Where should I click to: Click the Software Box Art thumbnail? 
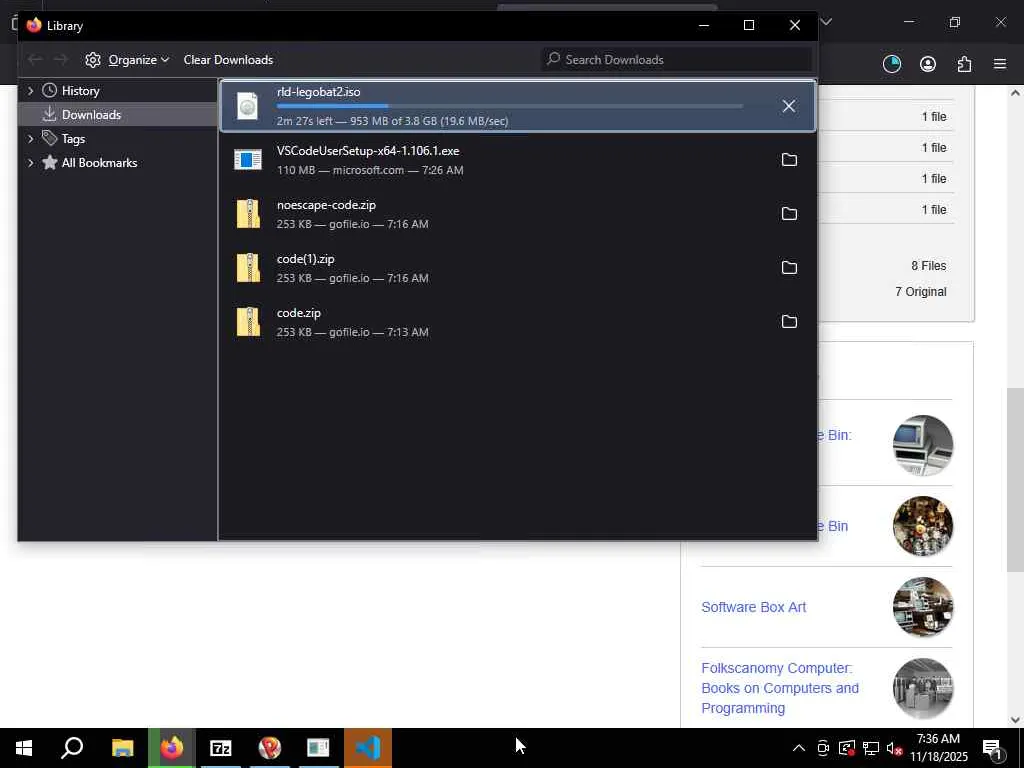[923, 607]
